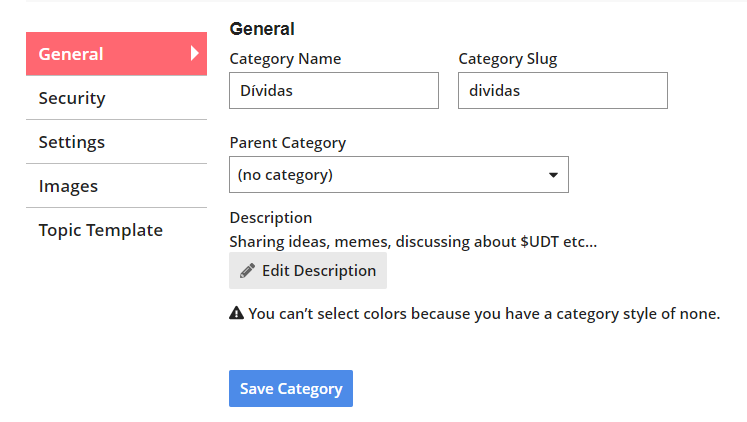Open the Parent Category dropdown
Screen dimensions: 747x422
tap(399, 175)
